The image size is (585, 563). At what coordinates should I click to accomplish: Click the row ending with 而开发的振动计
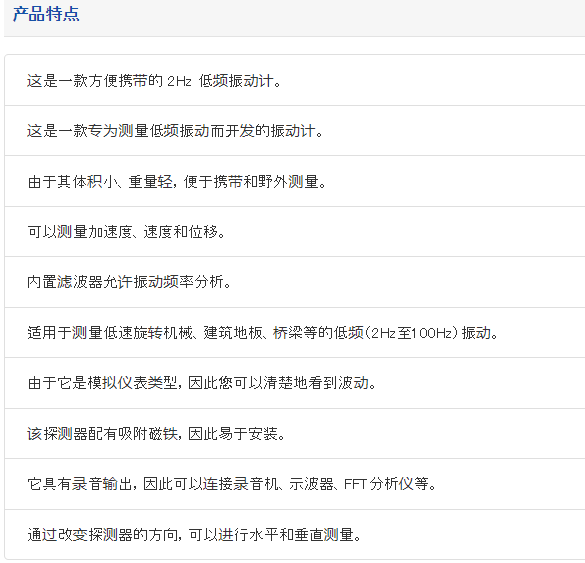point(295,131)
